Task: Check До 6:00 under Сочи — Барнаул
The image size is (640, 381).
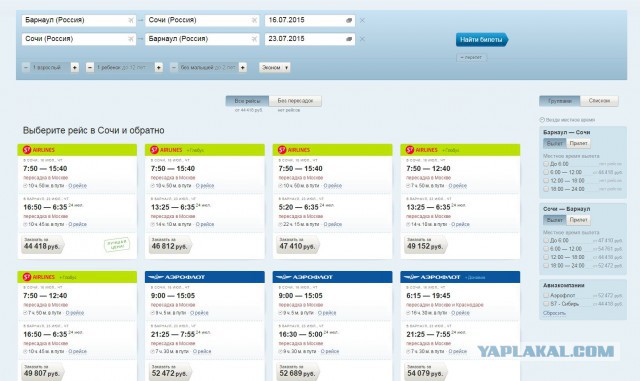Action: pos(546,241)
